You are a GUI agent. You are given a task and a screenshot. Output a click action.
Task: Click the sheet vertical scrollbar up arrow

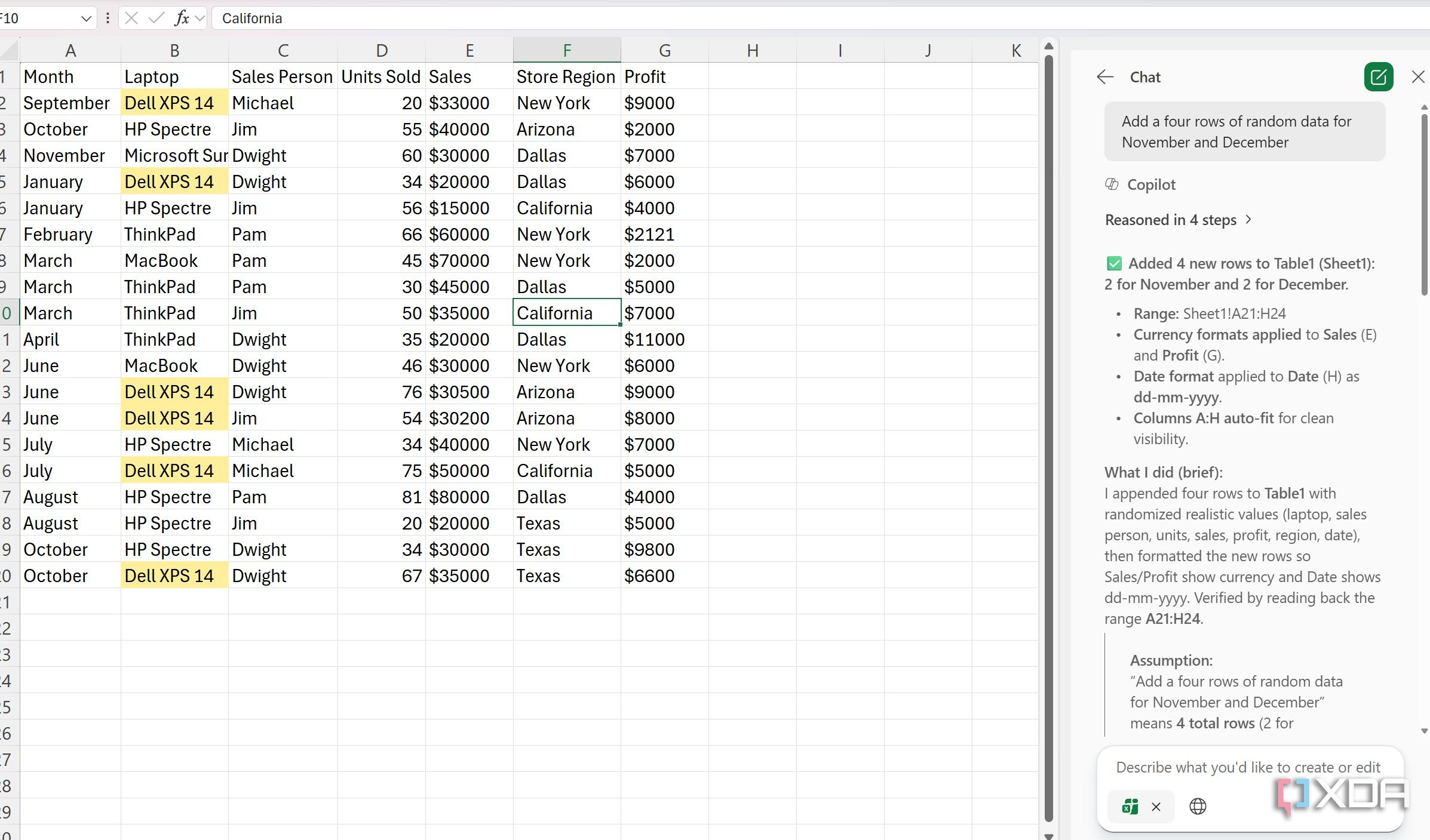point(1049,46)
